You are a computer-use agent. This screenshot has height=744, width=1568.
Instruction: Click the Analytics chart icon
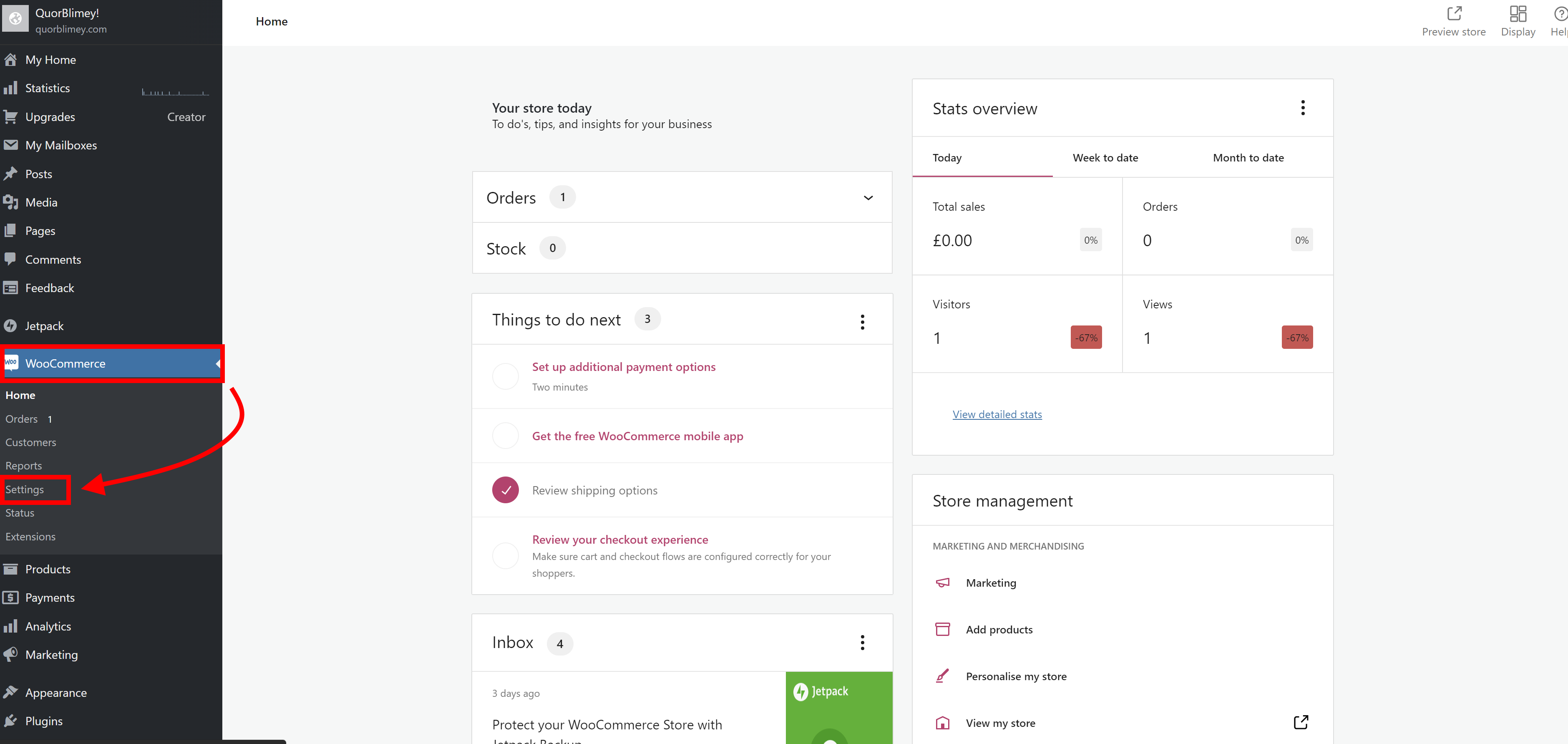[x=10, y=626]
